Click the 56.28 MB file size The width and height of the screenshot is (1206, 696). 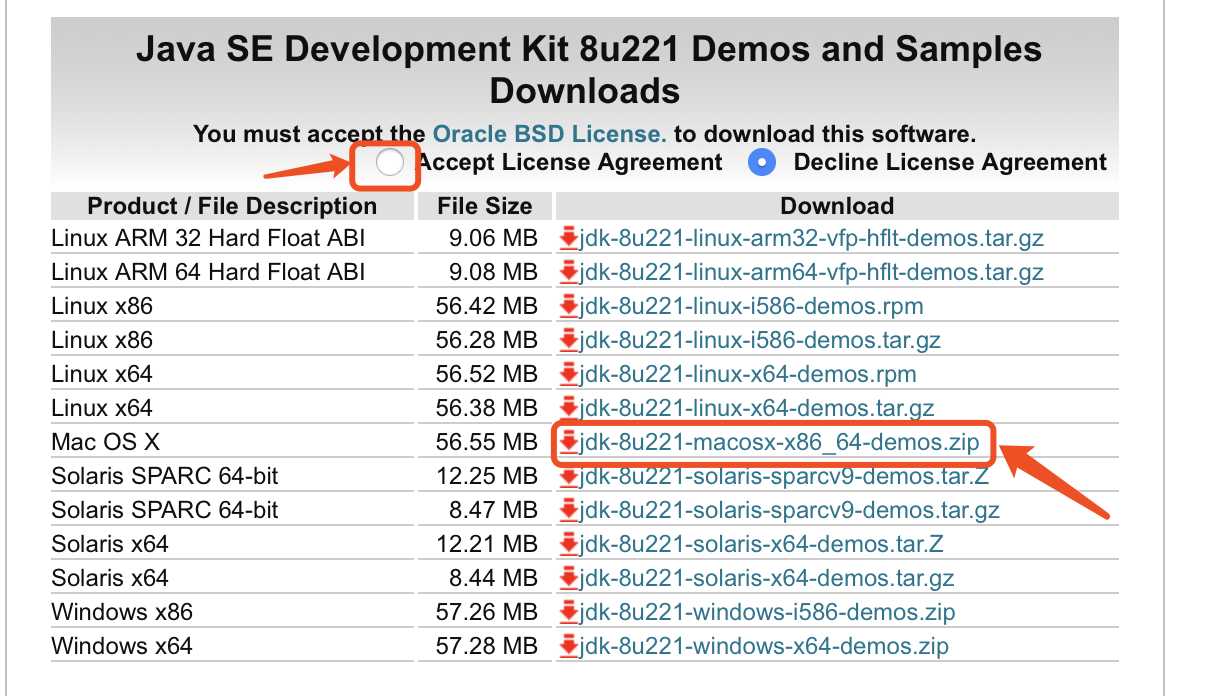click(487, 340)
